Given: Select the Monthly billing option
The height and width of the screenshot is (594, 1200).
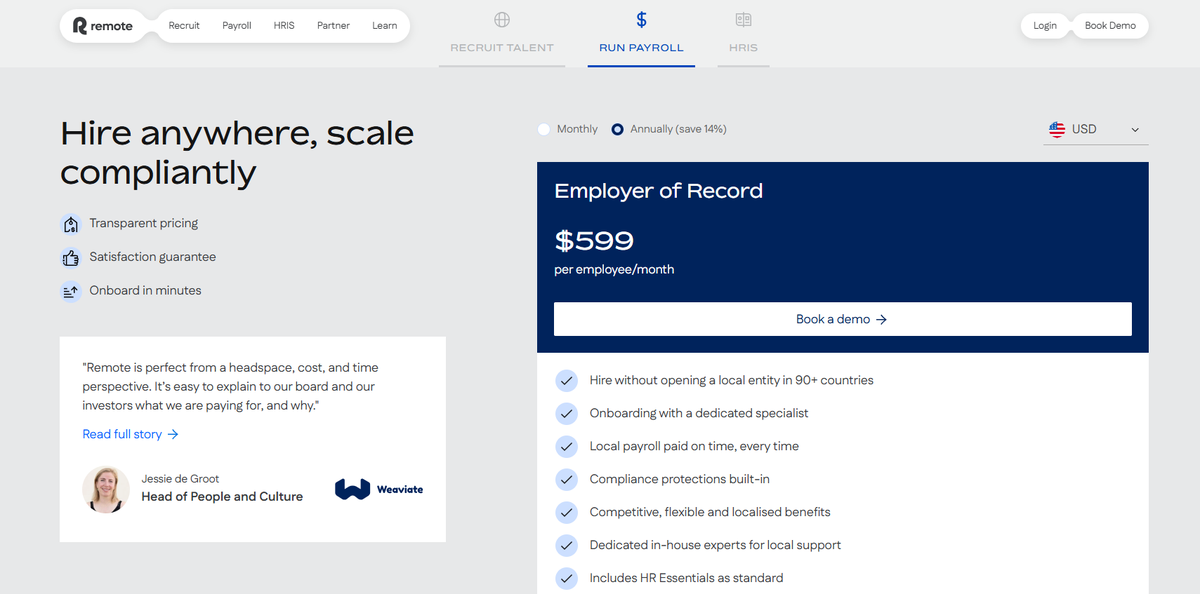Looking at the screenshot, I should point(544,129).
